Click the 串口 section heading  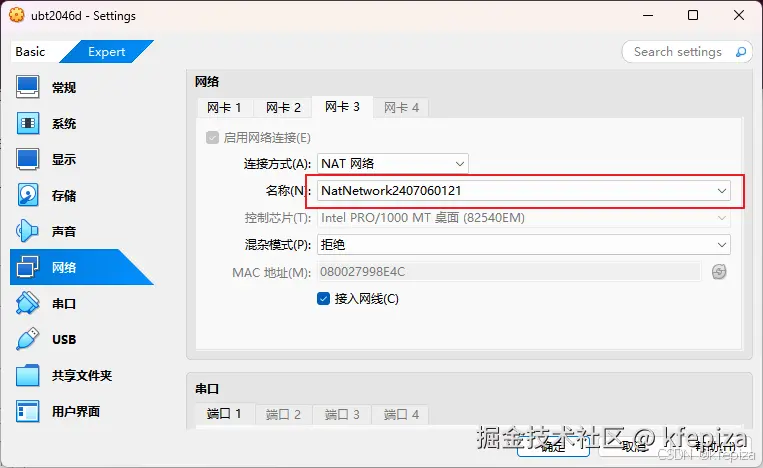tap(207, 388)
